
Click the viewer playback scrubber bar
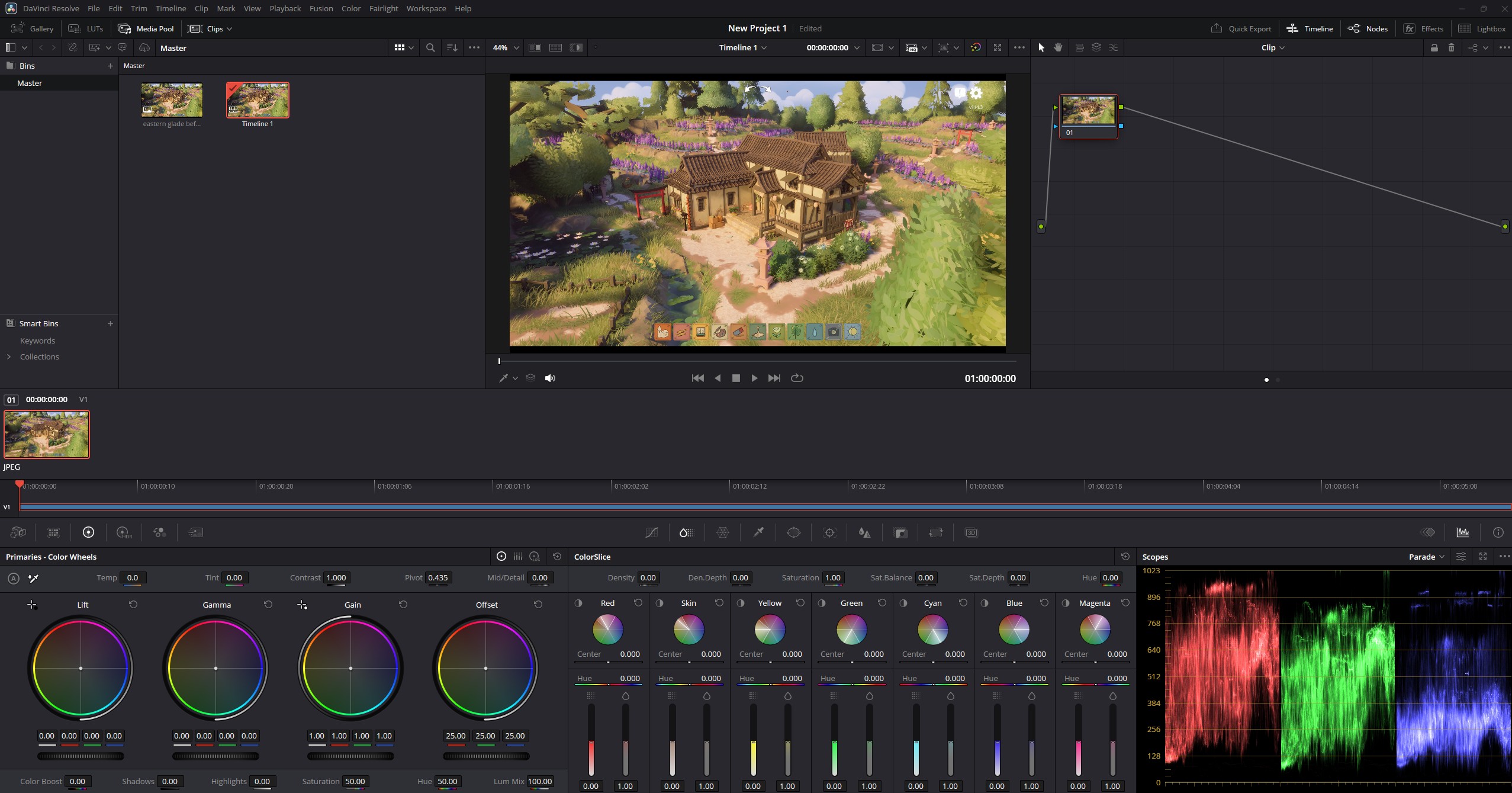[758, 361]
